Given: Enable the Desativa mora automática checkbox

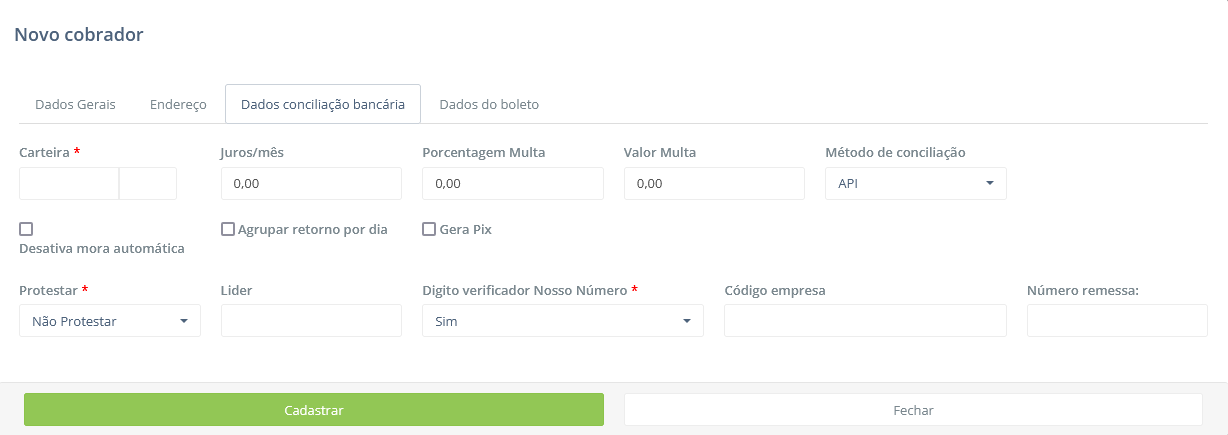Looking at the screenshot, I should 26,229.
